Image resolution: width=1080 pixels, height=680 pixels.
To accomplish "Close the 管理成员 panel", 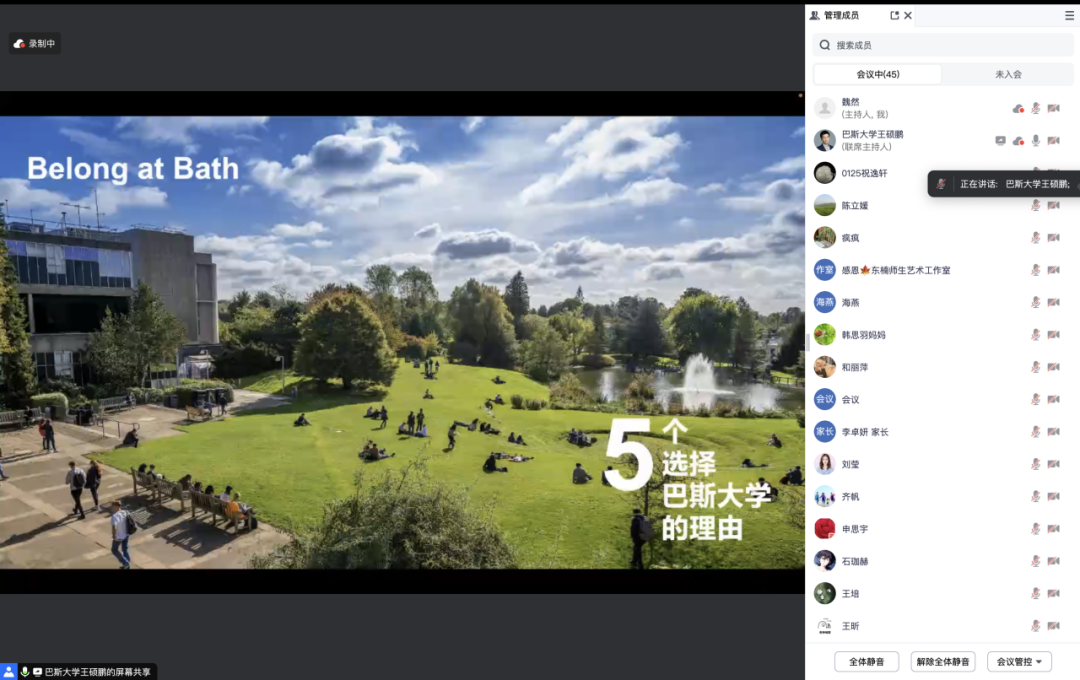I will [908, 15].
